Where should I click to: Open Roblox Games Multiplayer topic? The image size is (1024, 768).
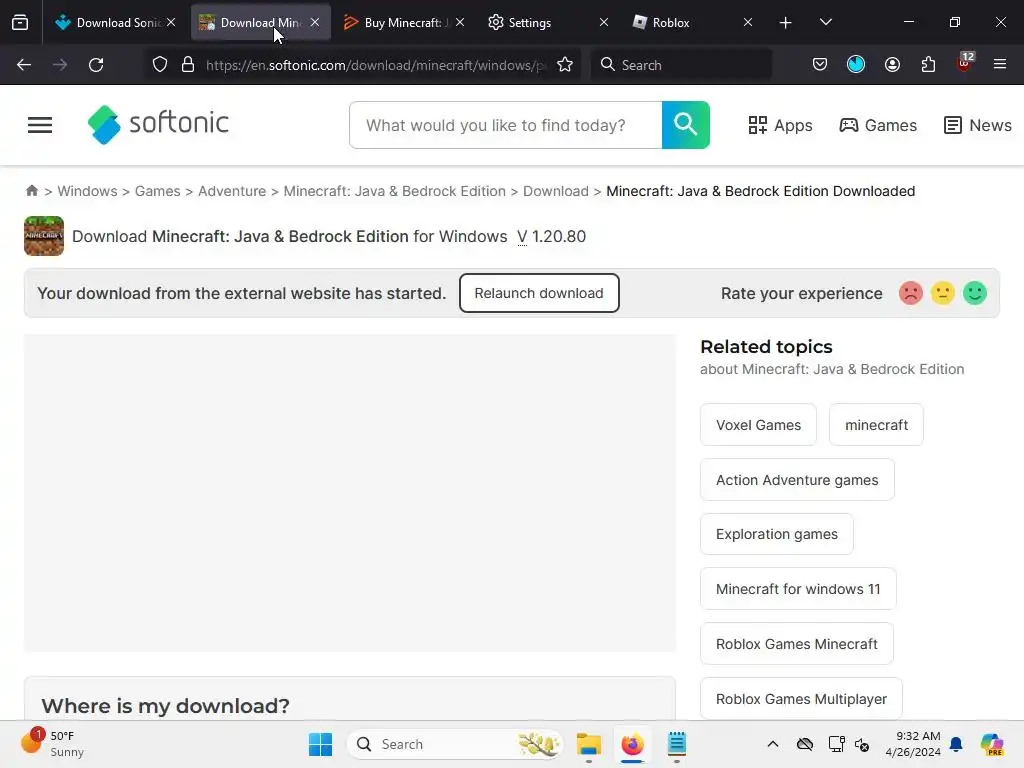(801, 698)
